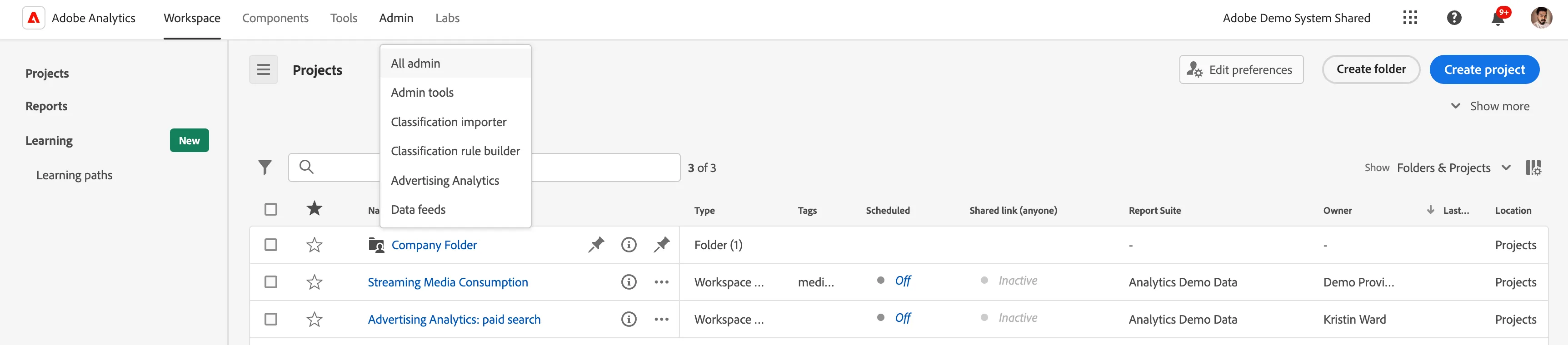Image resolution: width=1568 pixels, height=345 pixels.
Task: Tick the select-all checkbox in table header
Action: 271,209
